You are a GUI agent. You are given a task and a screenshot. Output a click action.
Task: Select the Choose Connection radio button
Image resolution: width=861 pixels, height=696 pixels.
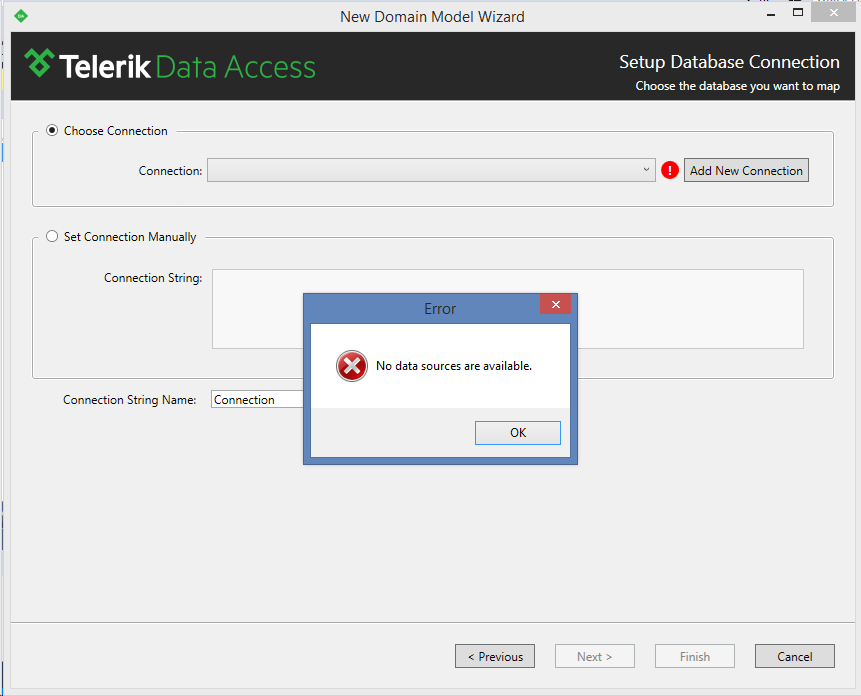52,130
